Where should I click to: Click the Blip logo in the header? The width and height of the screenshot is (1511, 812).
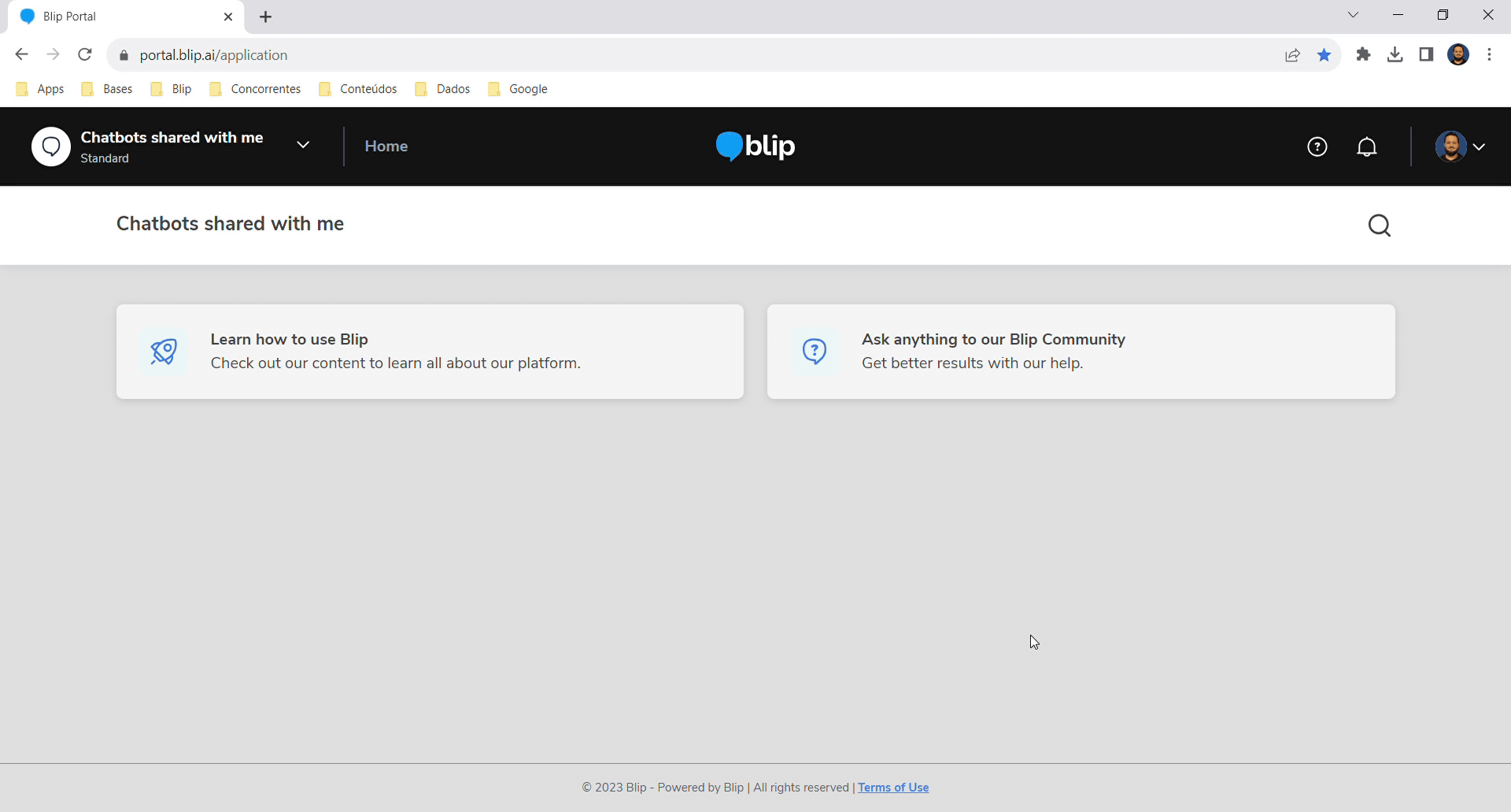[755, 146]
